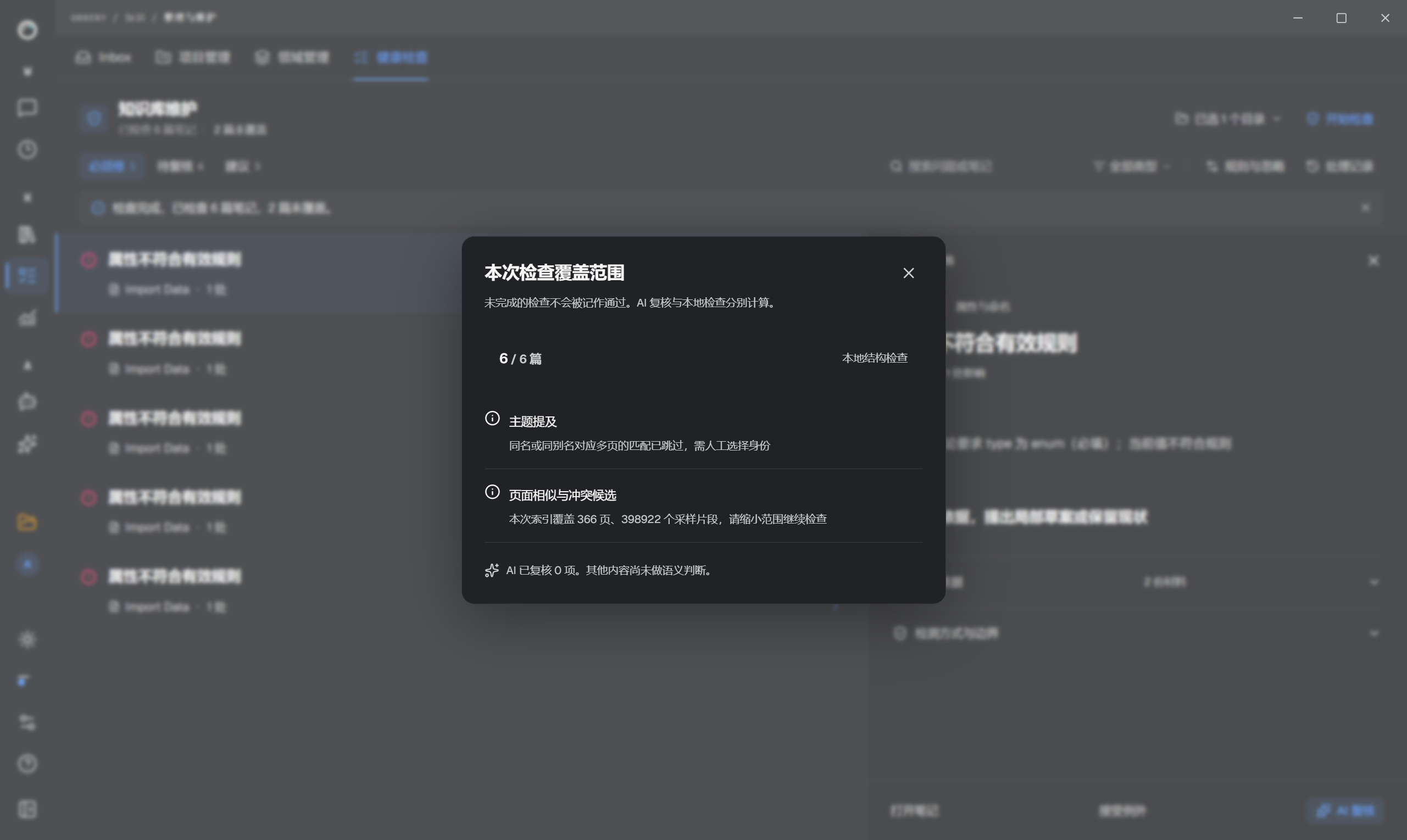
Task: Open the 全部类型 filter dropdown
Action: pyautogui.click(x=1131, y=166)
